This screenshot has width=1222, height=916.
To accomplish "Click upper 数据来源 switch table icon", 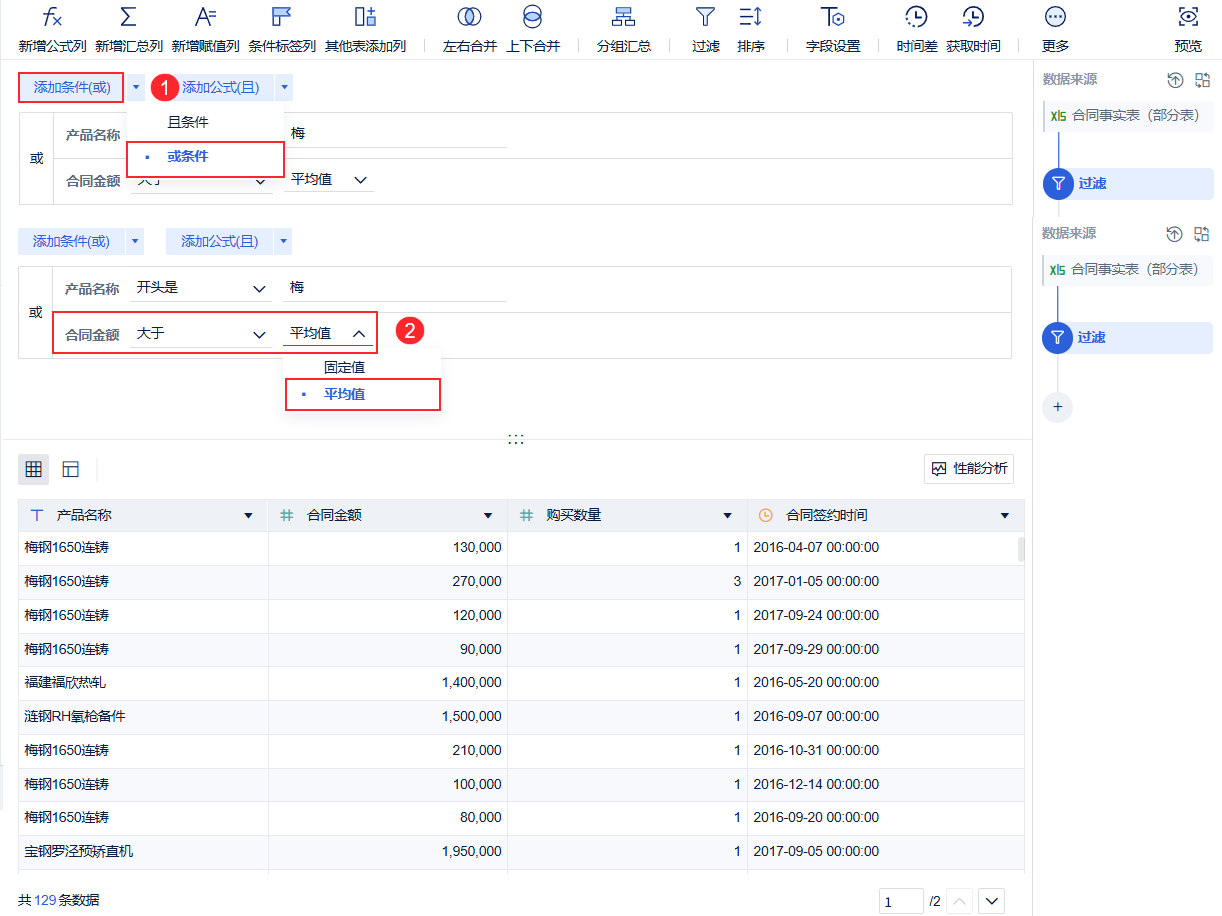I will point(1202,80).
